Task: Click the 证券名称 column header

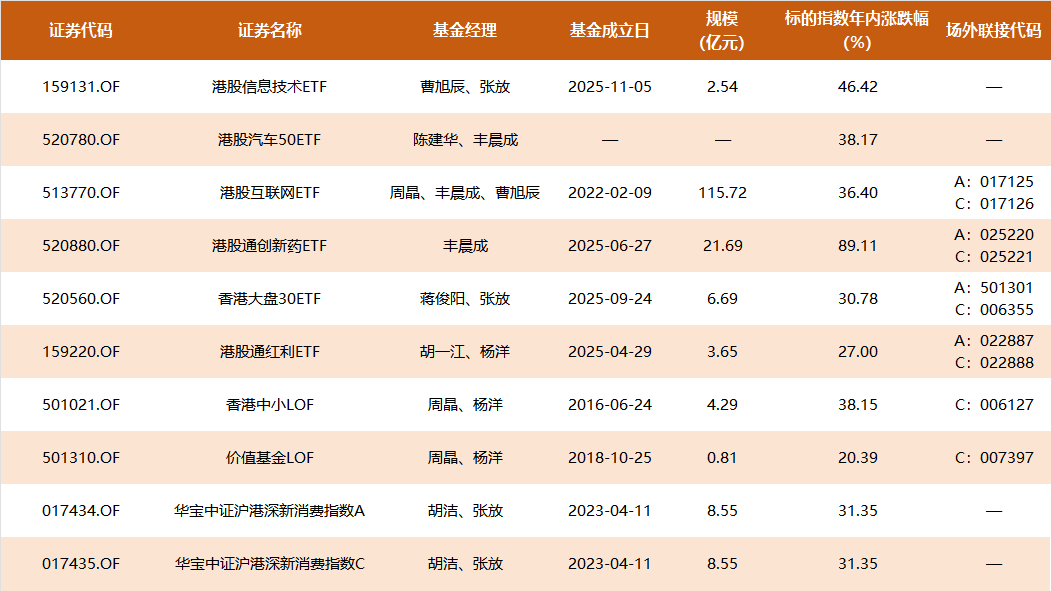Action: click(x=269, y=31)
